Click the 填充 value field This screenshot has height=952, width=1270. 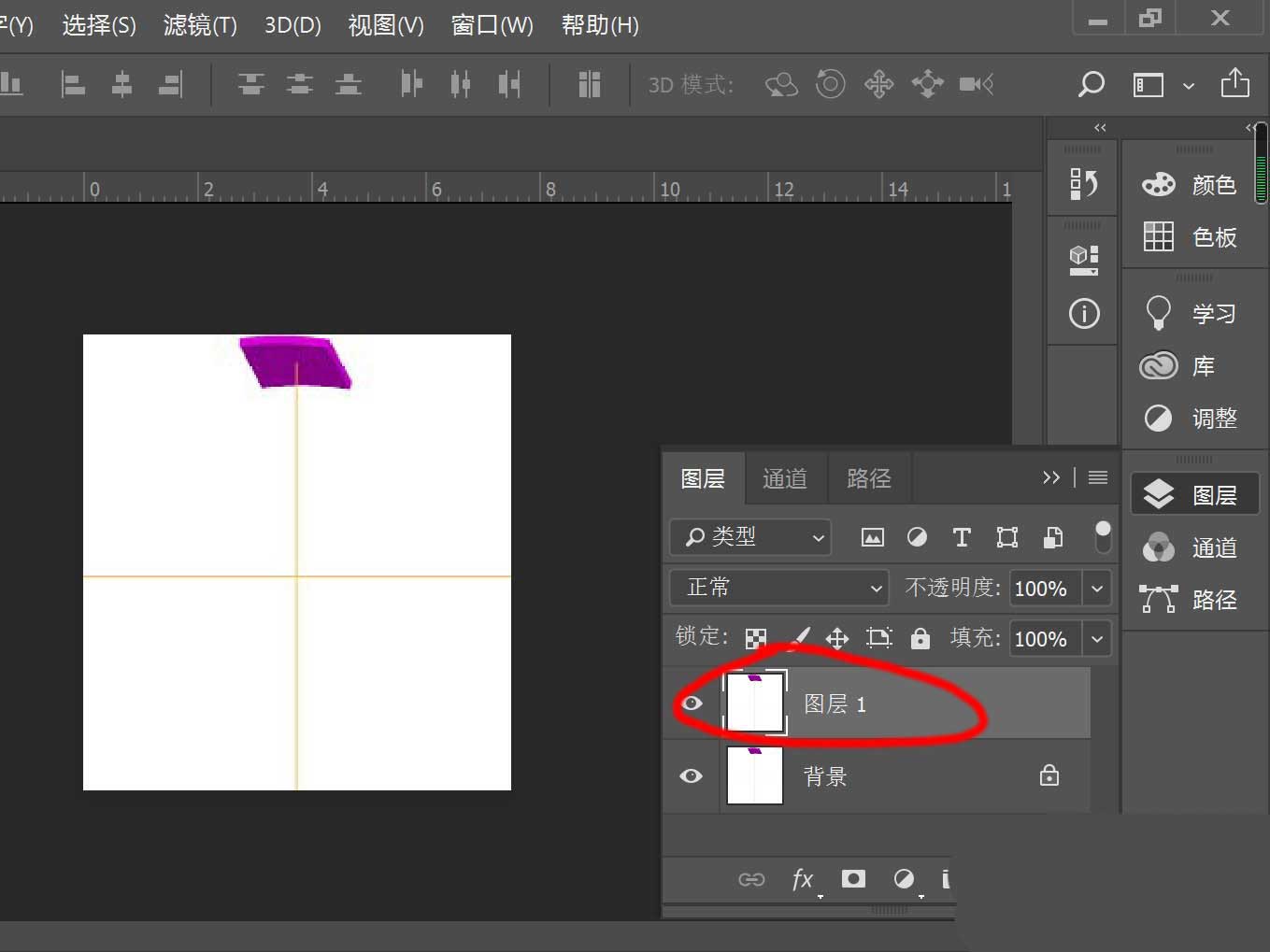click(x=1046, y=639)
